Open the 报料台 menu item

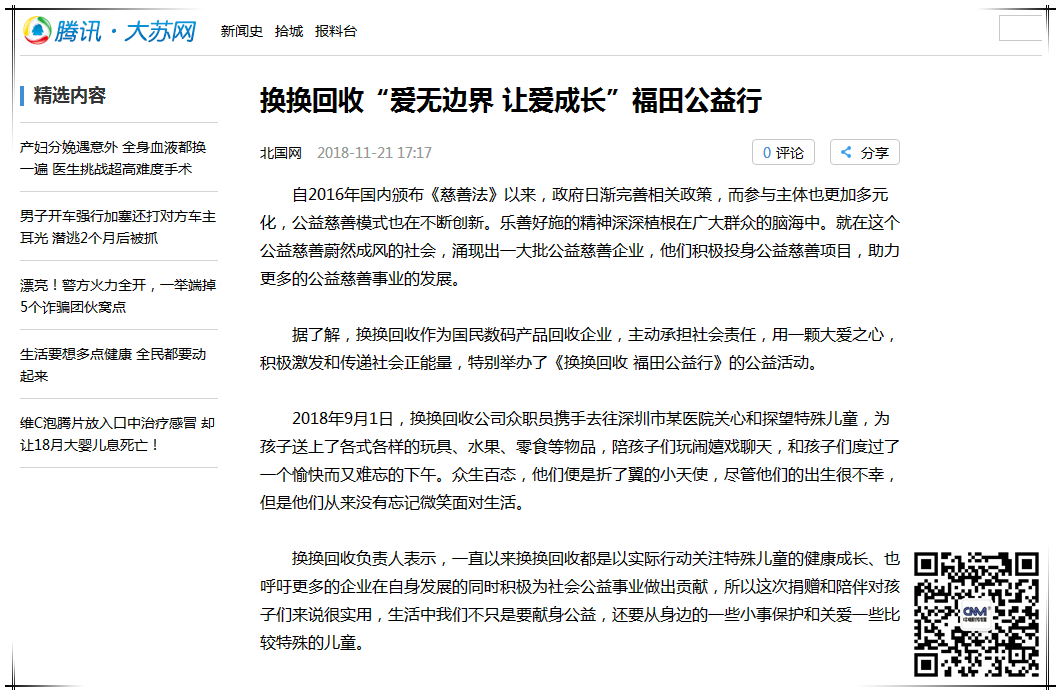point(336,31)
